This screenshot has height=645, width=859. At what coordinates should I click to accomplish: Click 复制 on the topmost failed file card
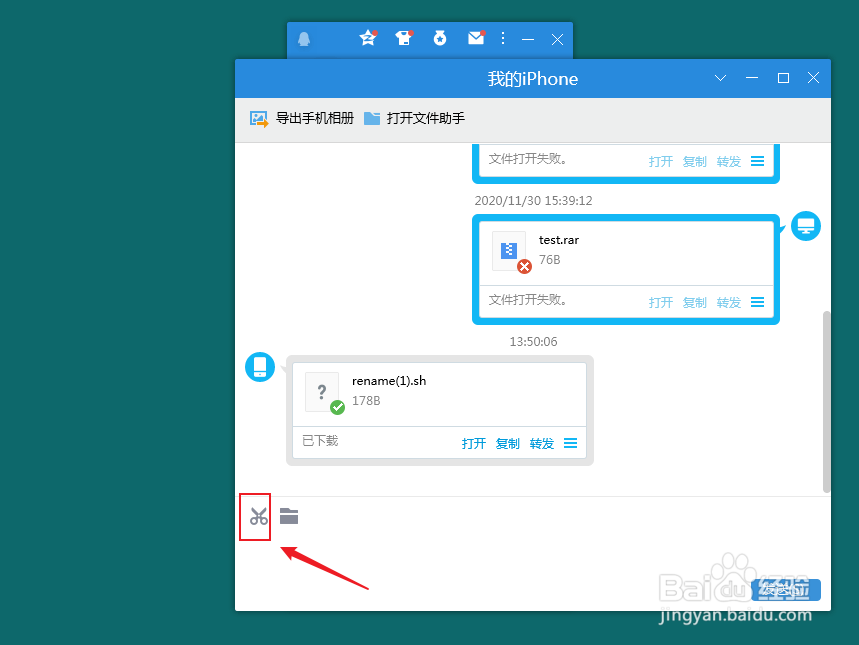point(695,162)
